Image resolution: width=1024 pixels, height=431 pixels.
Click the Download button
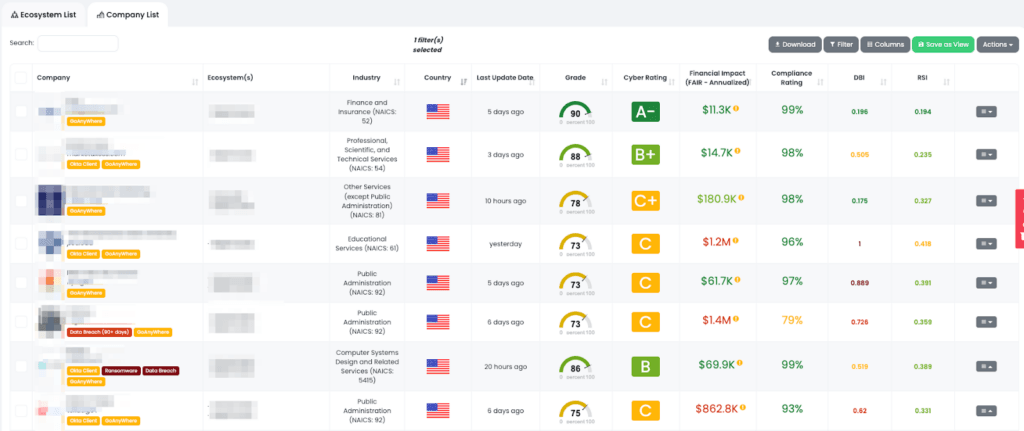pyautogui.click(x=795, y=44)
